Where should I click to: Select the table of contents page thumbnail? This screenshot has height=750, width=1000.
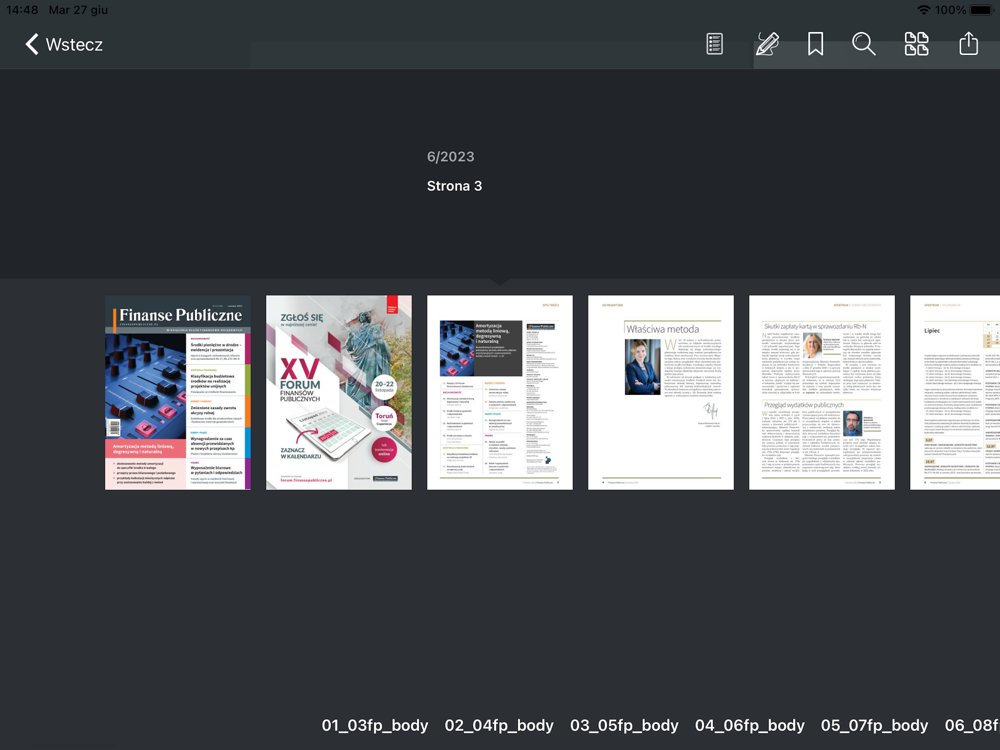[500, 392]
